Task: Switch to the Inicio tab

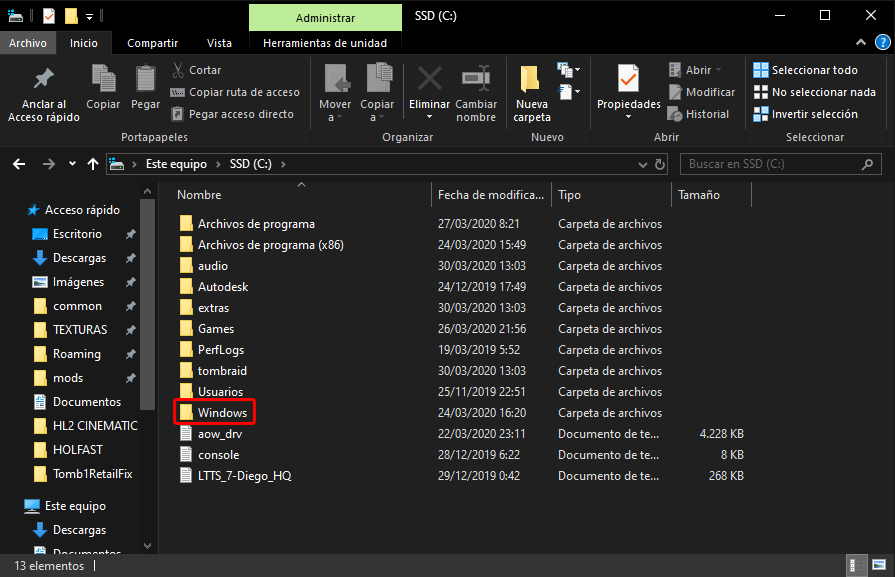Action: (83, 43)
